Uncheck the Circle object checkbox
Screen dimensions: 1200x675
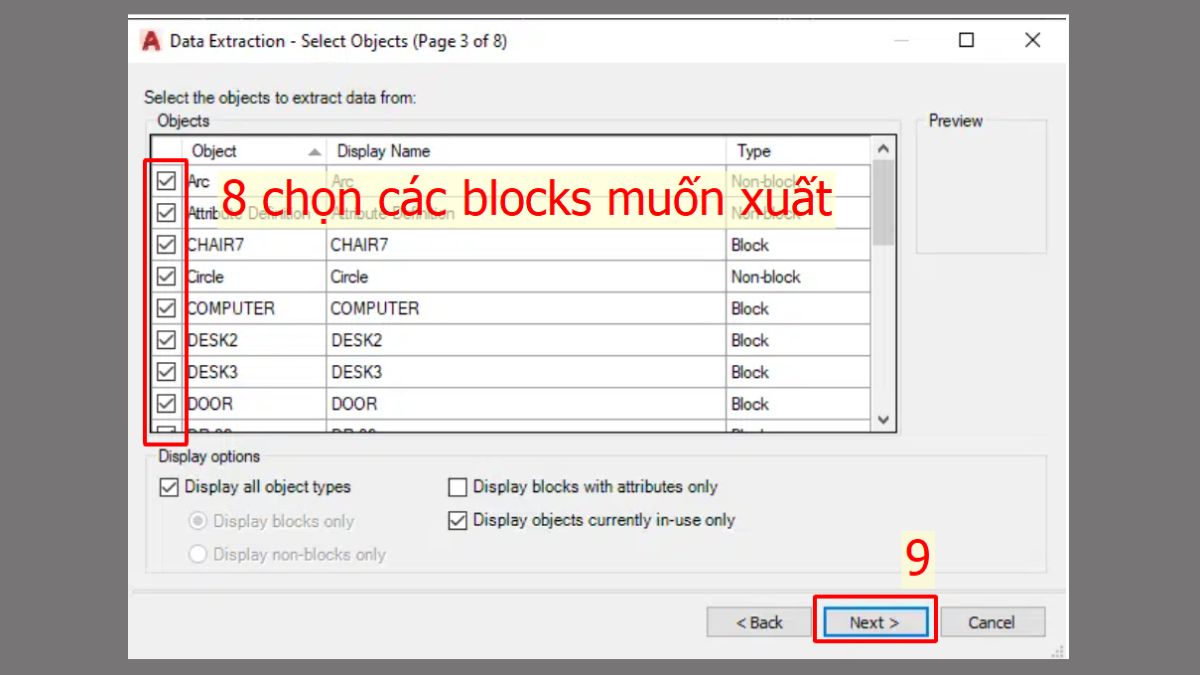[x=166, y=276]
